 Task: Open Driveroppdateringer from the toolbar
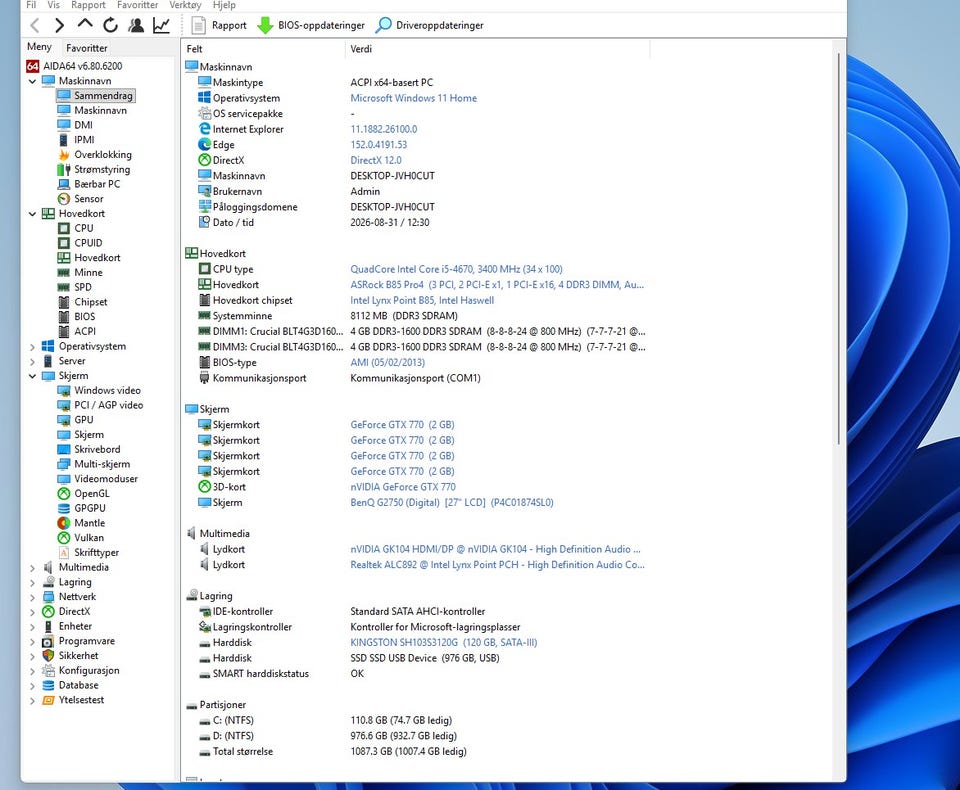tap(430, 25)
